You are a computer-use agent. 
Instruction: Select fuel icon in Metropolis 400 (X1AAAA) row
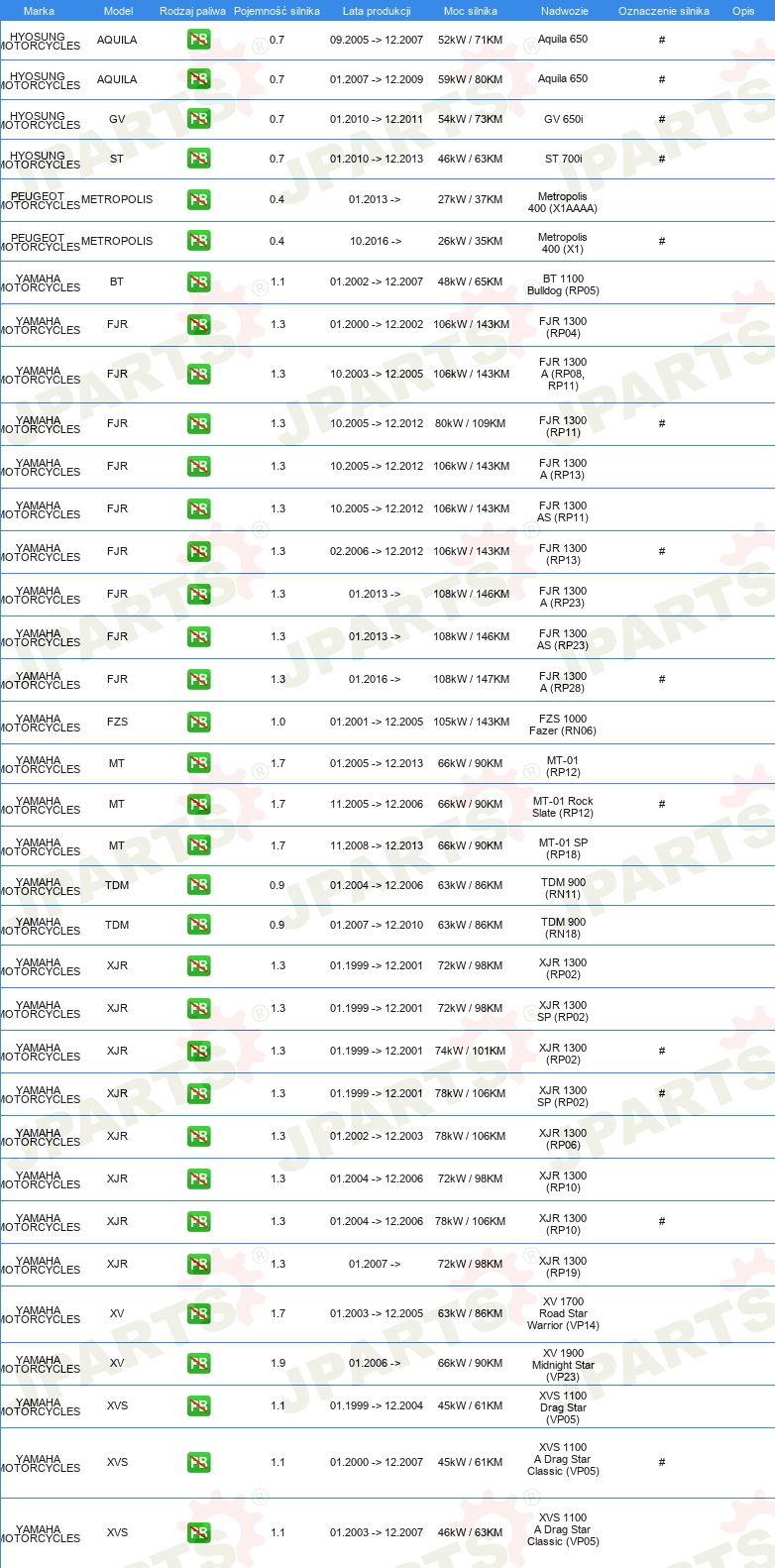pos(199,199)
